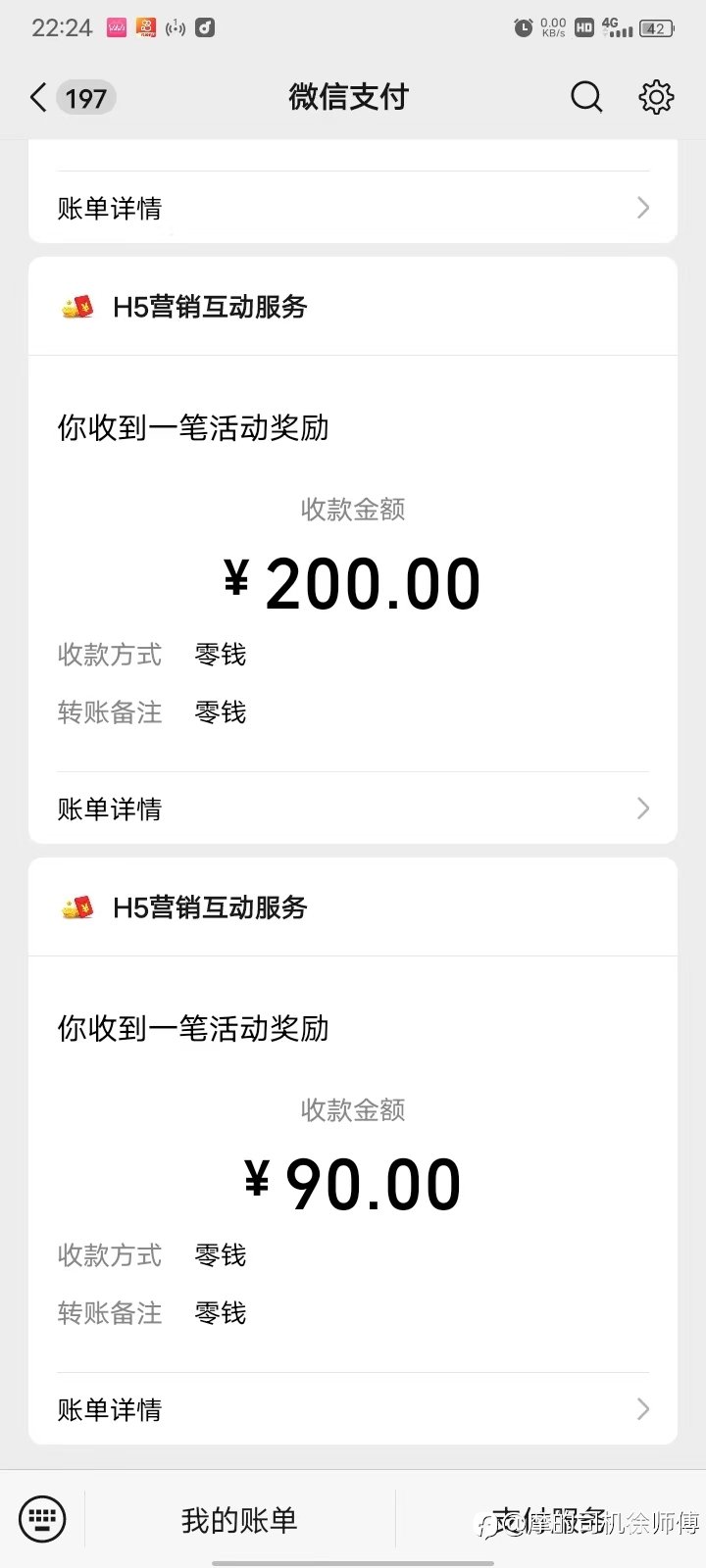Tap red envelope icon on 200.00 card

click(x=77, y=307)
